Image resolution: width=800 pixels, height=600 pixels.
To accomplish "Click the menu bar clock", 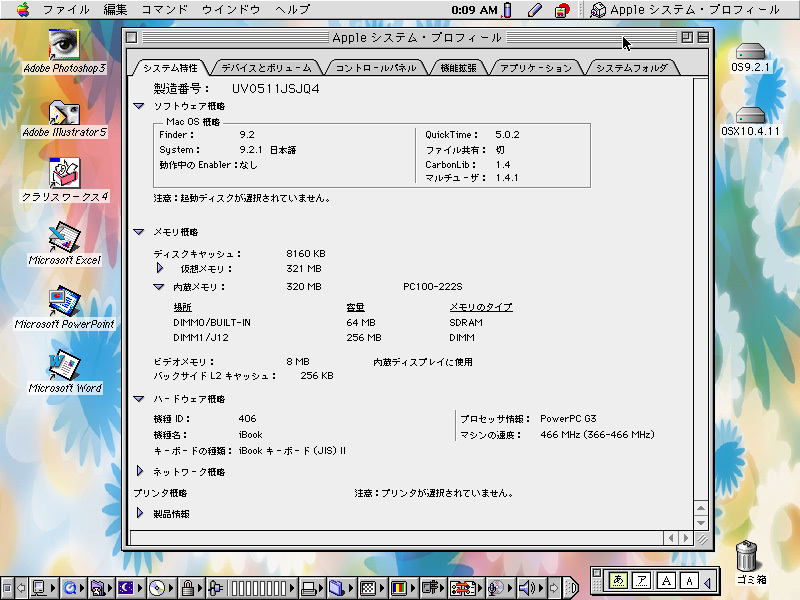I will [x=474, y=10].
